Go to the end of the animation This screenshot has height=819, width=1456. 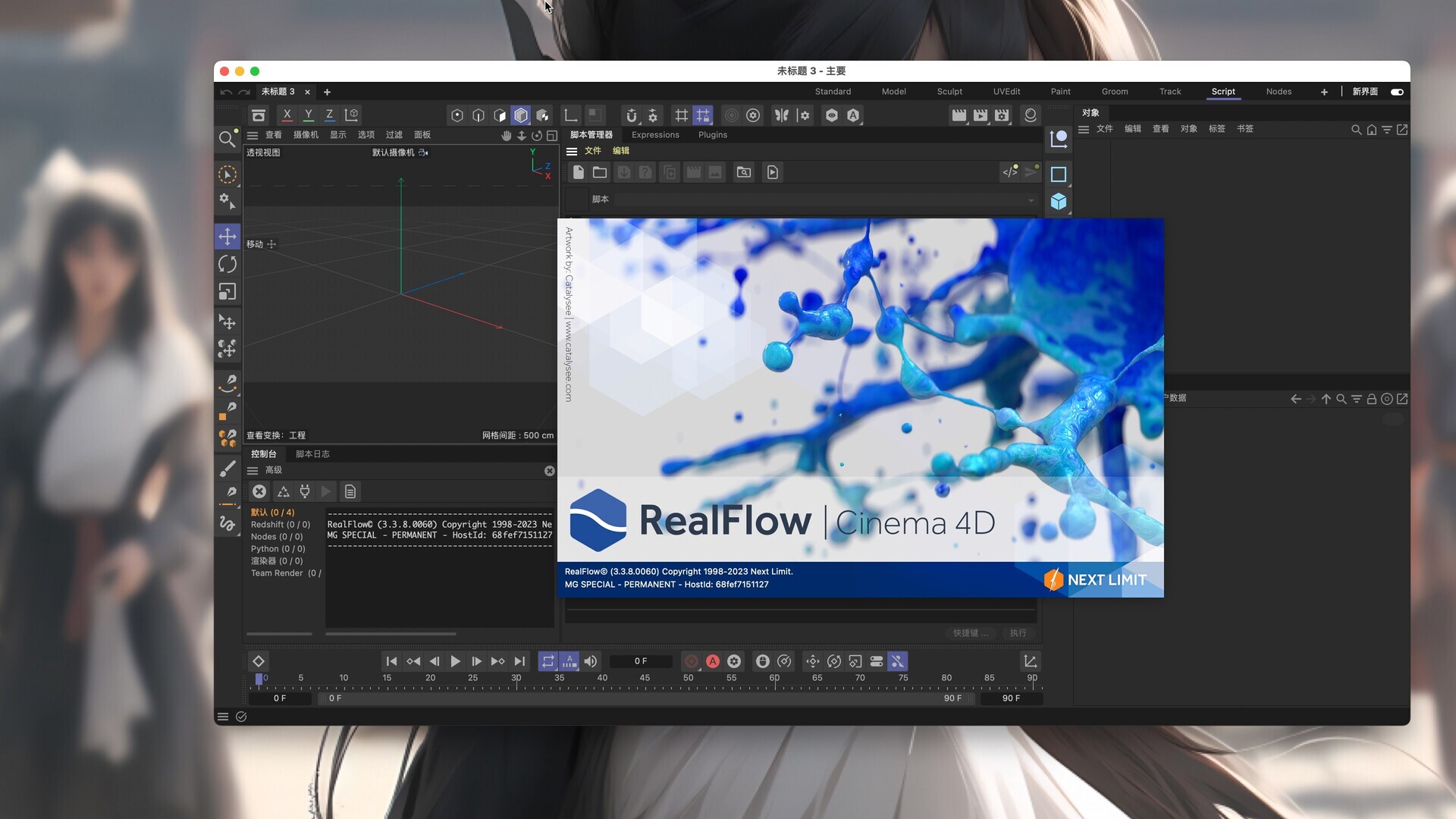pyautogui.click(x=519, y=661)
